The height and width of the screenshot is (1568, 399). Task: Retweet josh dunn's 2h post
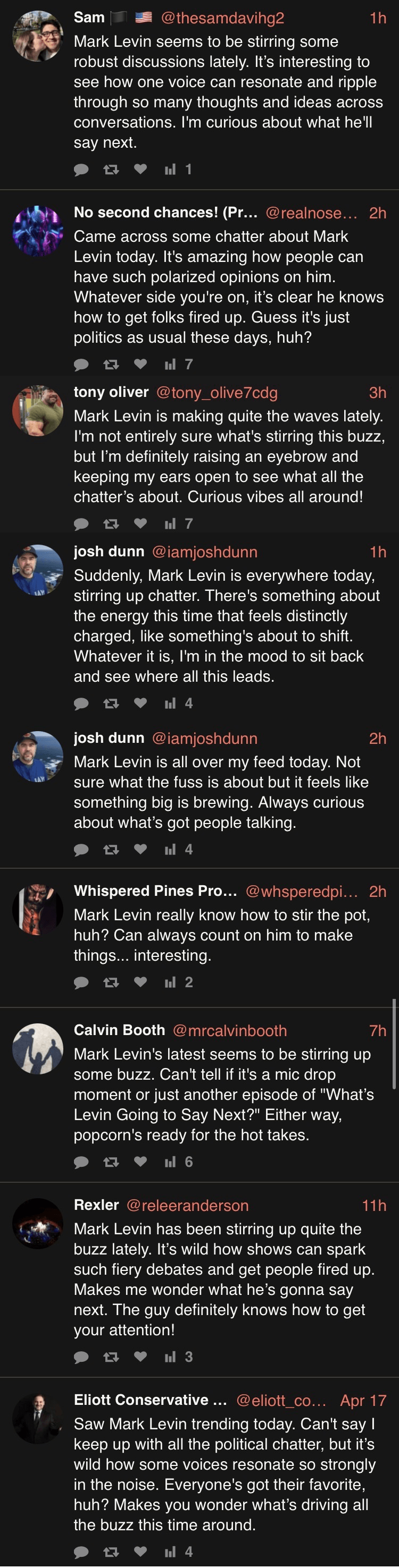tap(111, 849)
